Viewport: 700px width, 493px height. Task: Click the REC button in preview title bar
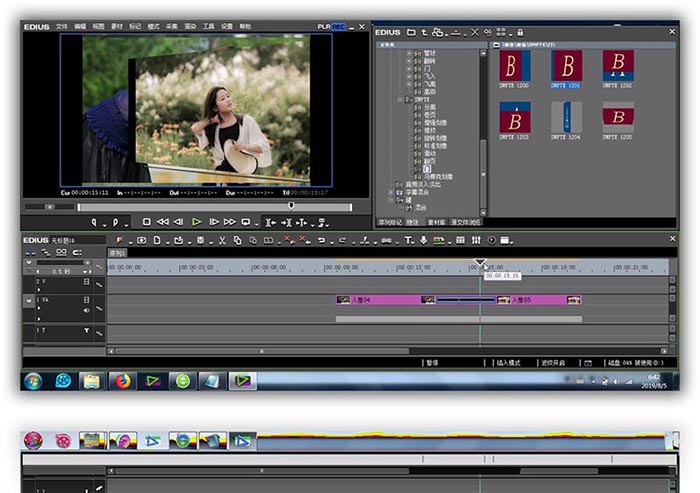coord(338,26)
